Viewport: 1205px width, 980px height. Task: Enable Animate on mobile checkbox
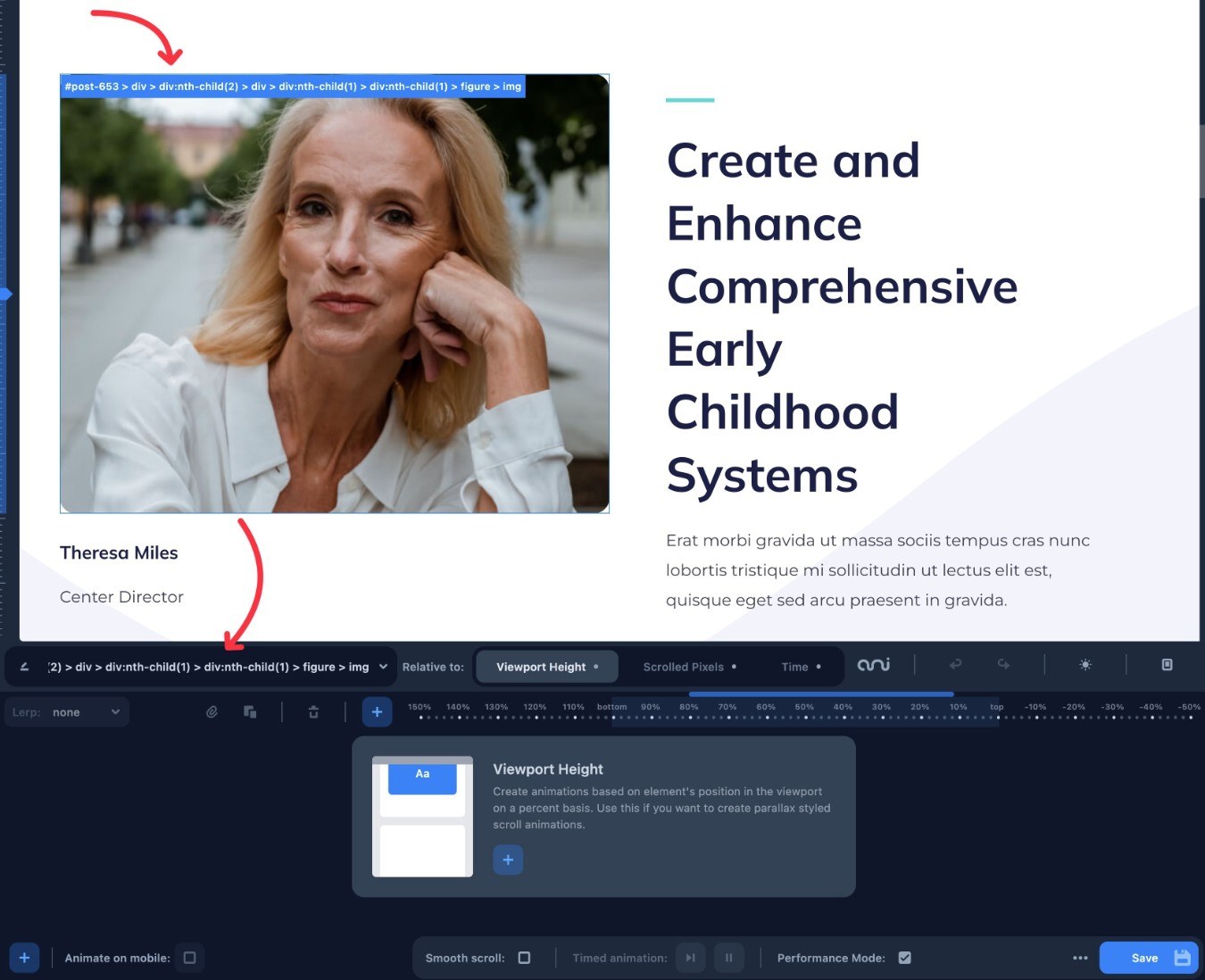(189, 958)
